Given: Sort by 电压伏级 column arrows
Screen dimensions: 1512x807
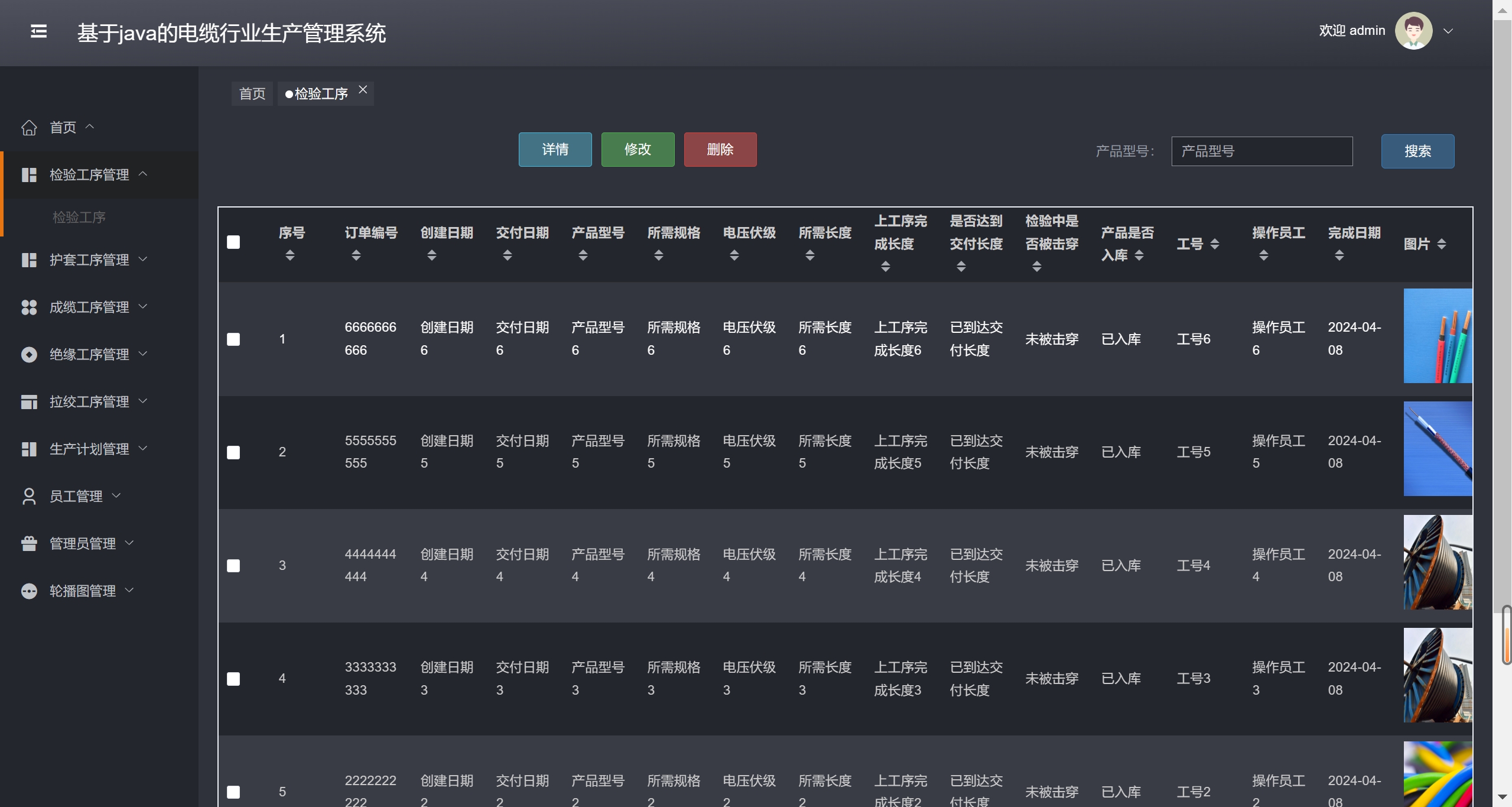Looking at the screenshot, I should point(734,255).
